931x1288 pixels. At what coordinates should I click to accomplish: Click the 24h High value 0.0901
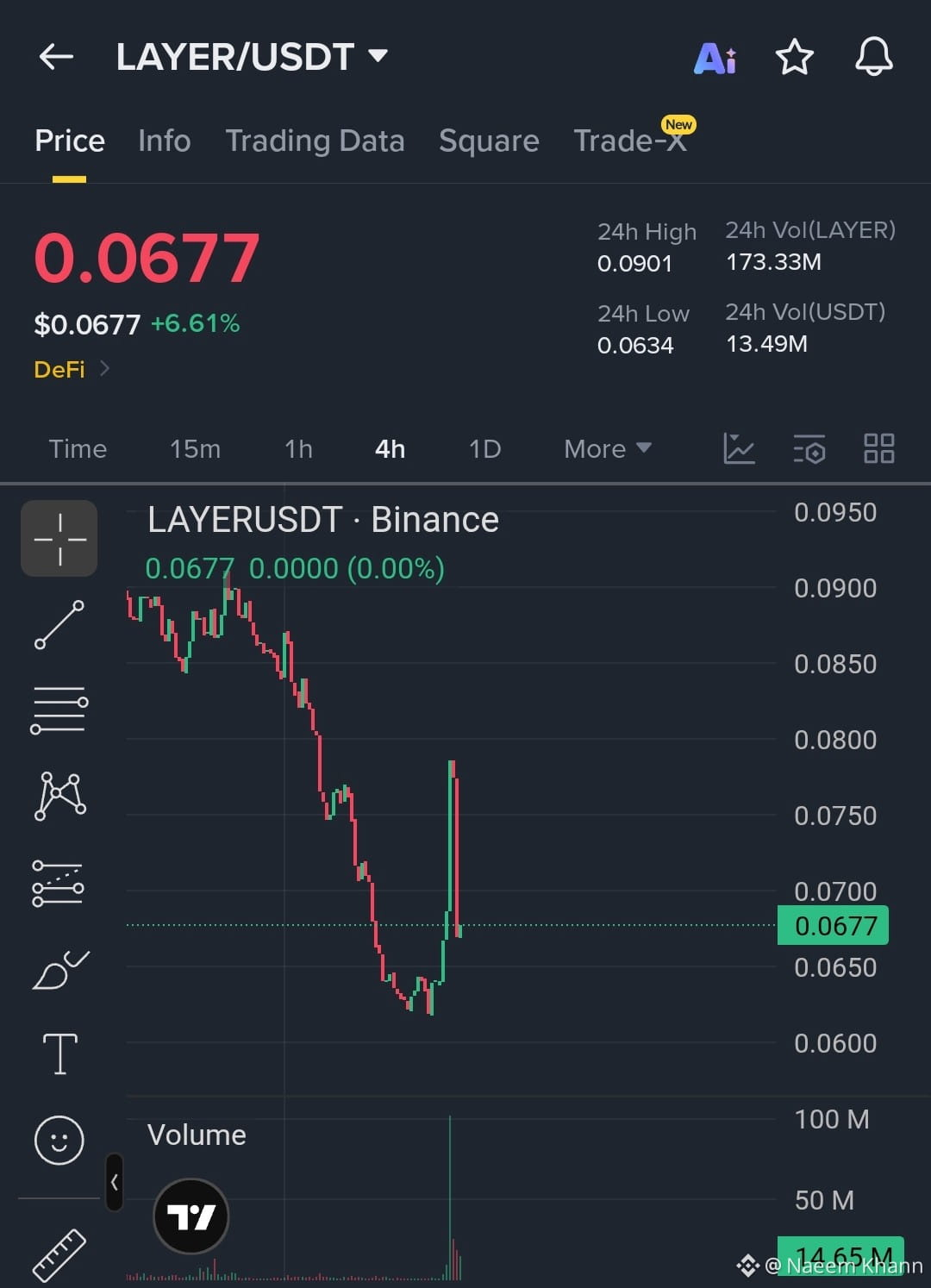click(634, 263)
